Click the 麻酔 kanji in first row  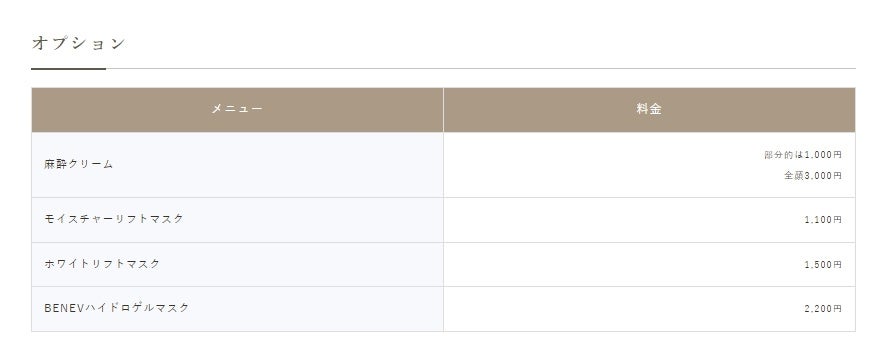pyautogui.click(x=54, y=165)
